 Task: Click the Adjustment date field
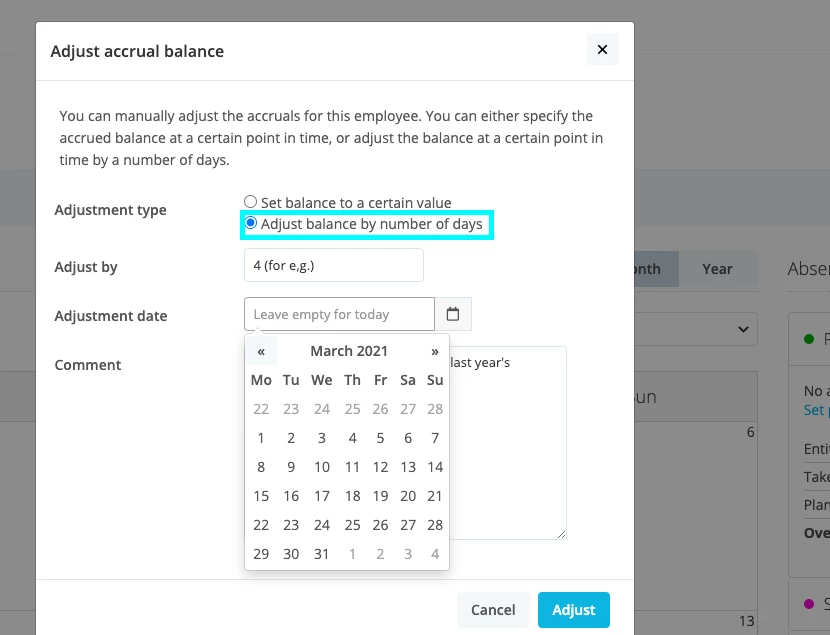[x=339, y=314]
